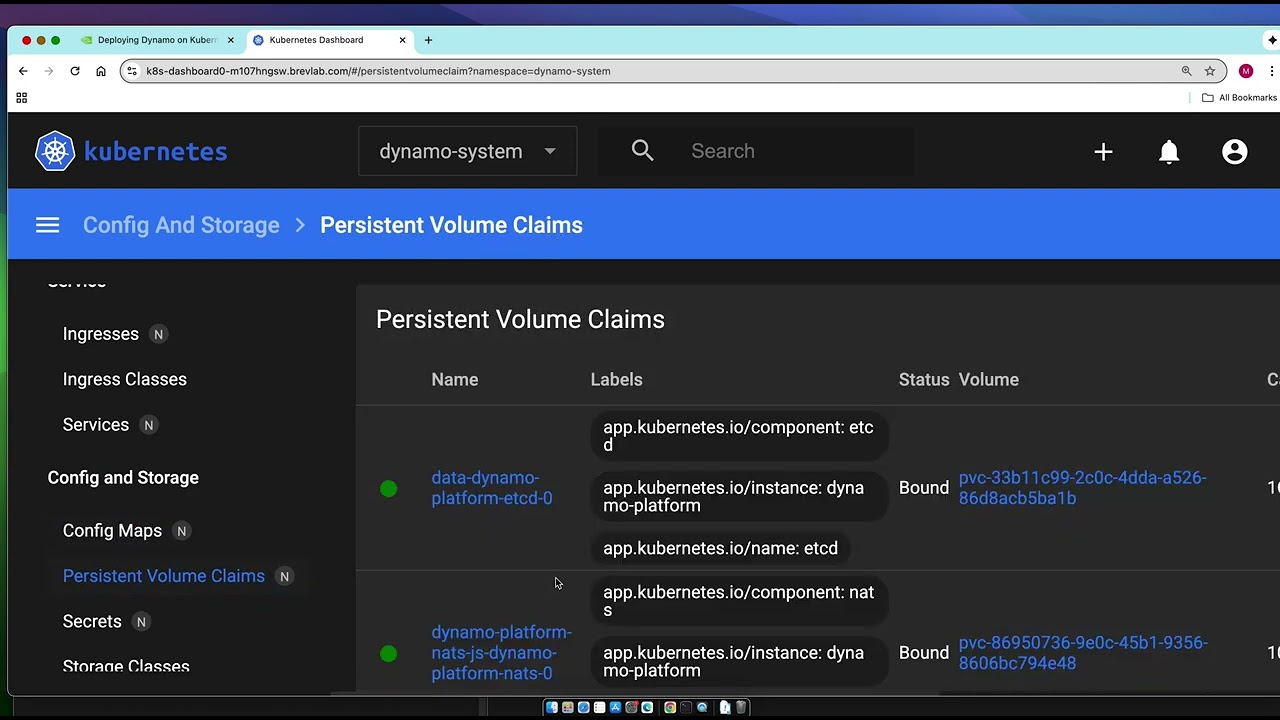The image size is (1280, 720).
Task: Open the dynamo-system namespace dropdown
Action: (467, 151)
